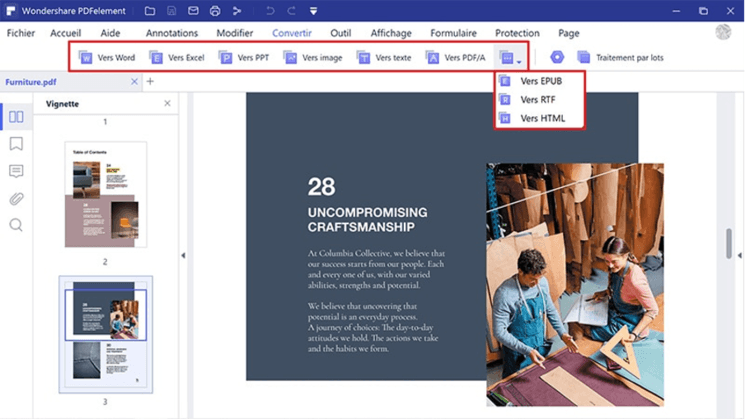This screenshot has width=745, height=419.
Task: Open the Annotations menu
Action: 171,33
